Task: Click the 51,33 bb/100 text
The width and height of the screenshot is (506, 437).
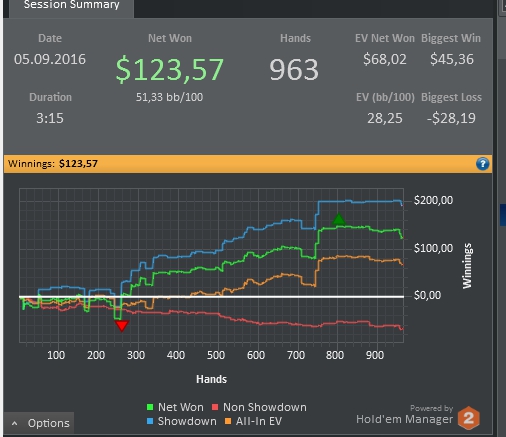Action: (169, 97)
